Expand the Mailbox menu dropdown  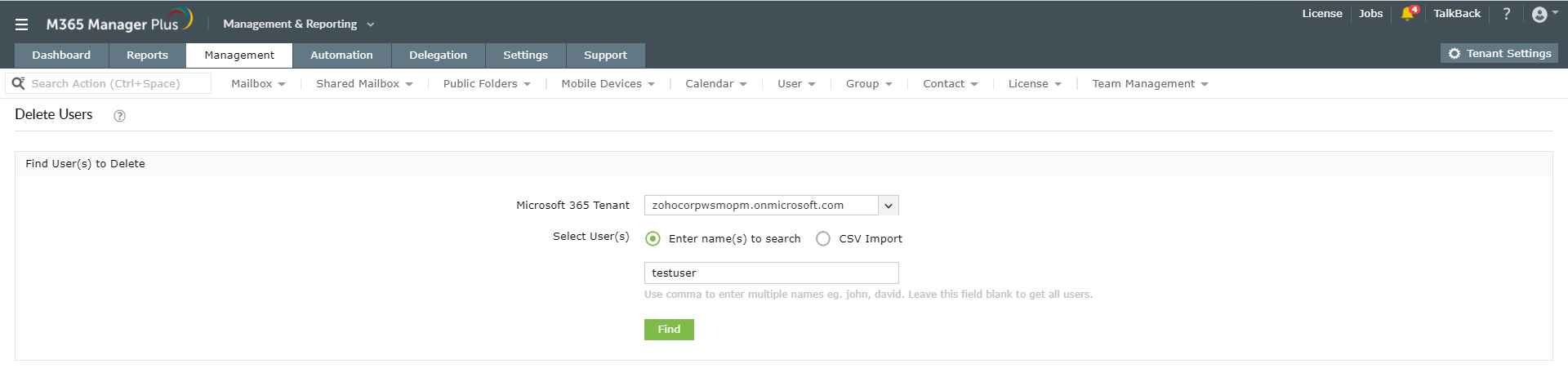click(x=258, y=84)
